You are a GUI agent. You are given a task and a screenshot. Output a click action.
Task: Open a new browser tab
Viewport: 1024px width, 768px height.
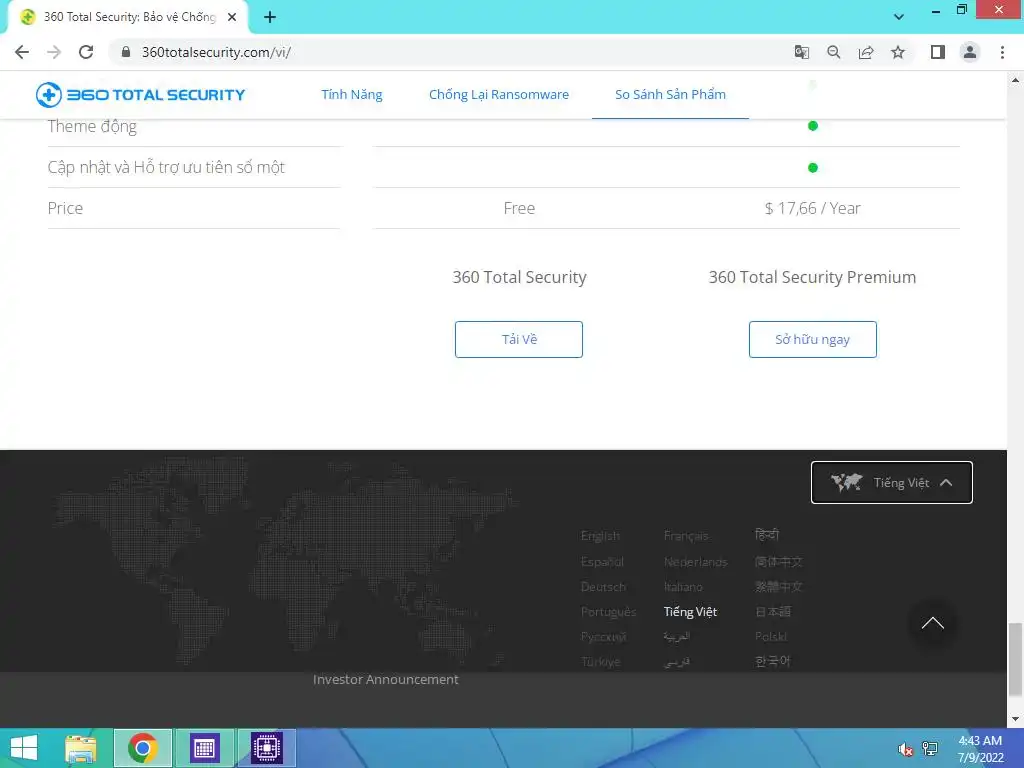(x=270, y=17)
